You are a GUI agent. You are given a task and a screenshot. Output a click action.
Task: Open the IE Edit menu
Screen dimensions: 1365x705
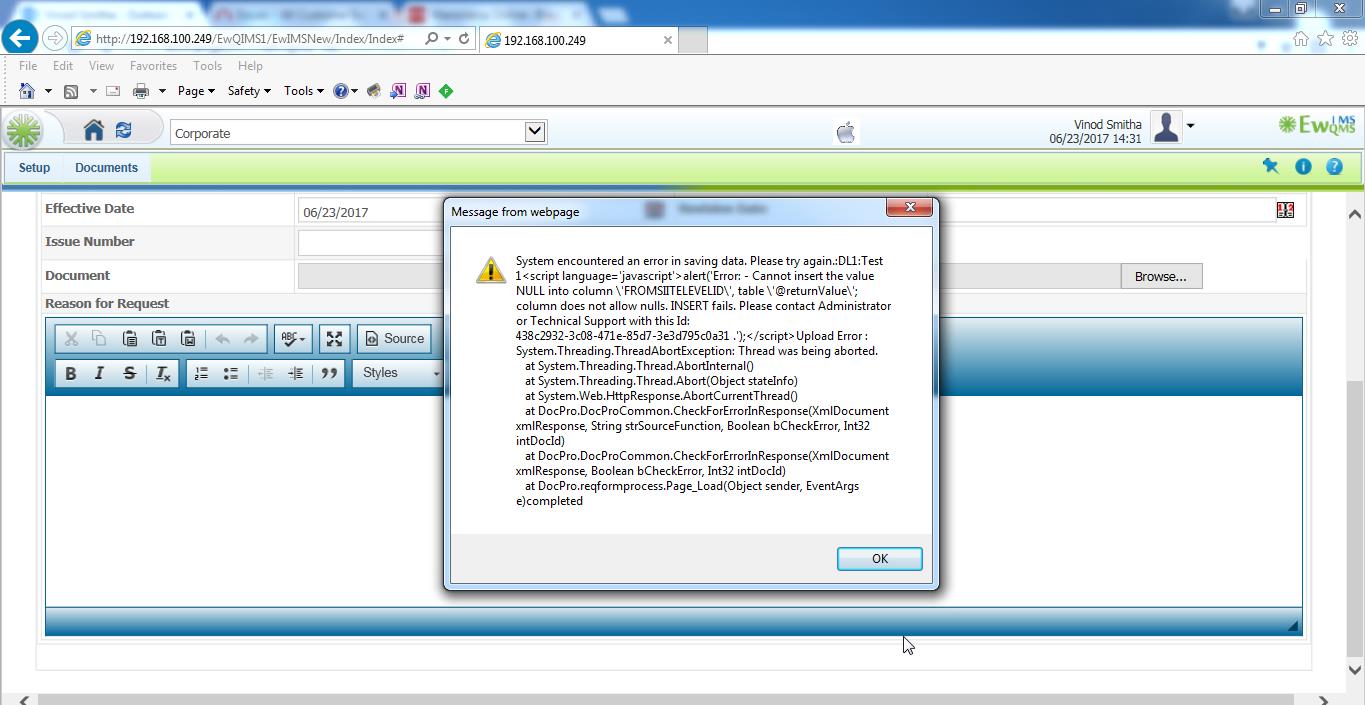63,66
